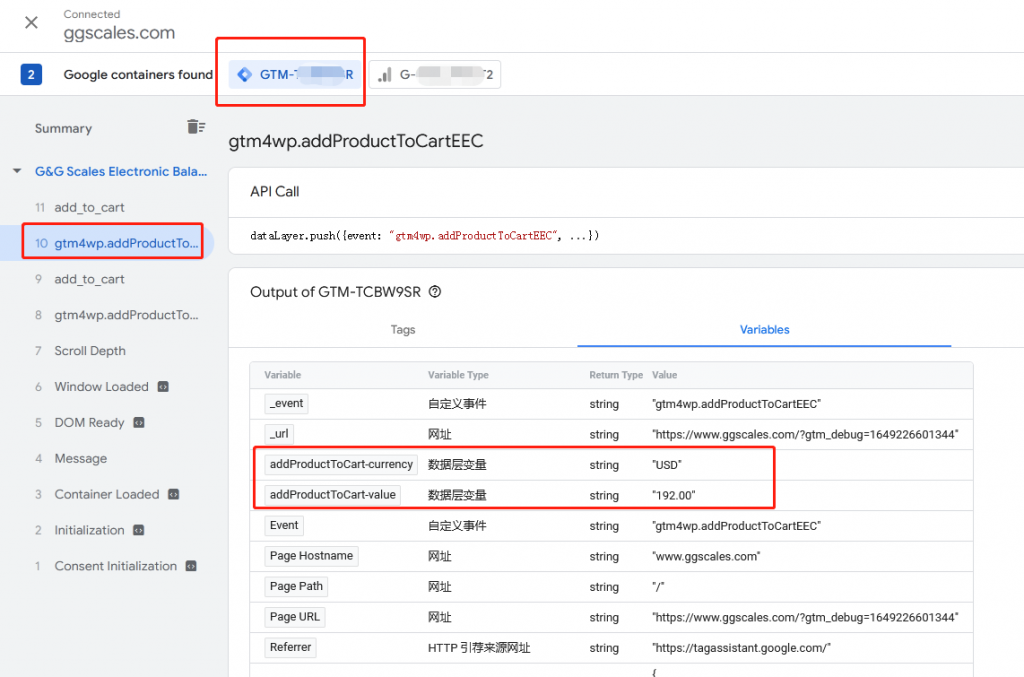Click the code icon beside Consent Initialization

[191, 566]
